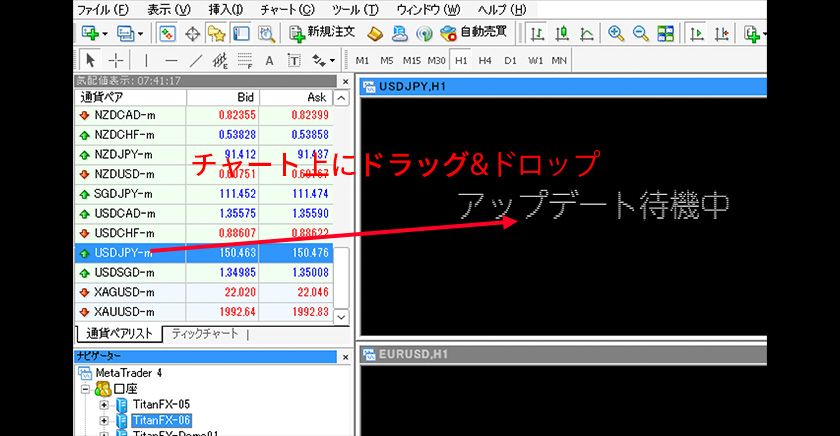Click the zoom in magnifier icon
The height and width of the screenshot is (436, 840).
pos(616,33)
